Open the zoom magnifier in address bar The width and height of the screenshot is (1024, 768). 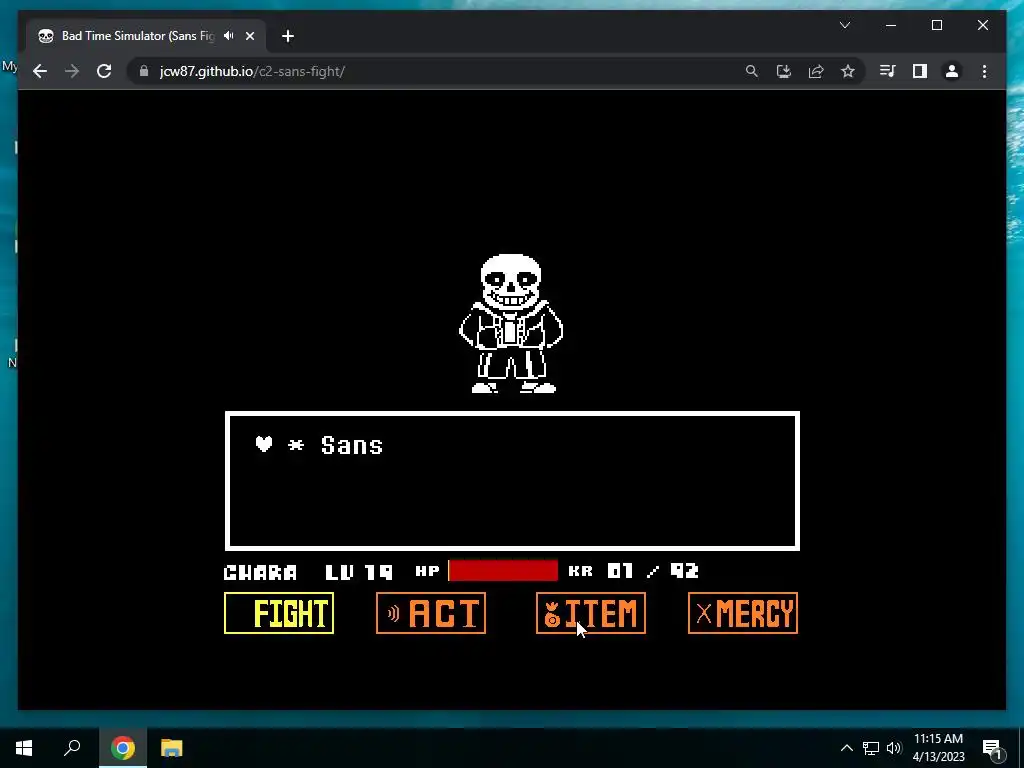point(752,71)
